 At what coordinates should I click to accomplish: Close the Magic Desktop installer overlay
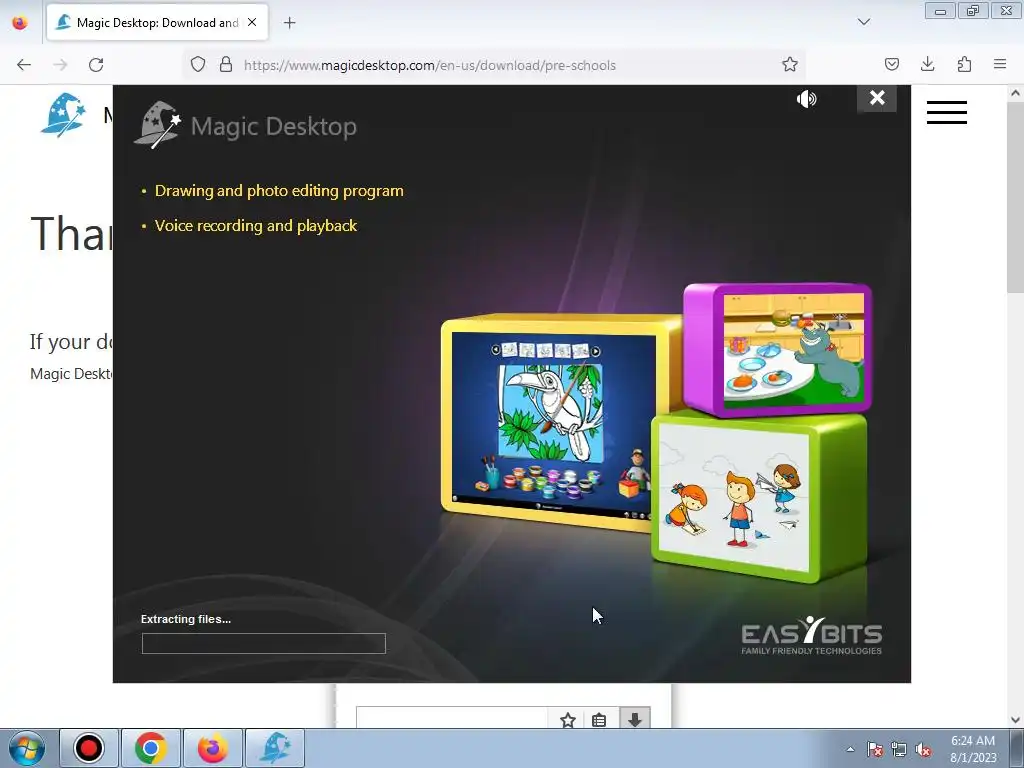pos(876,98)
